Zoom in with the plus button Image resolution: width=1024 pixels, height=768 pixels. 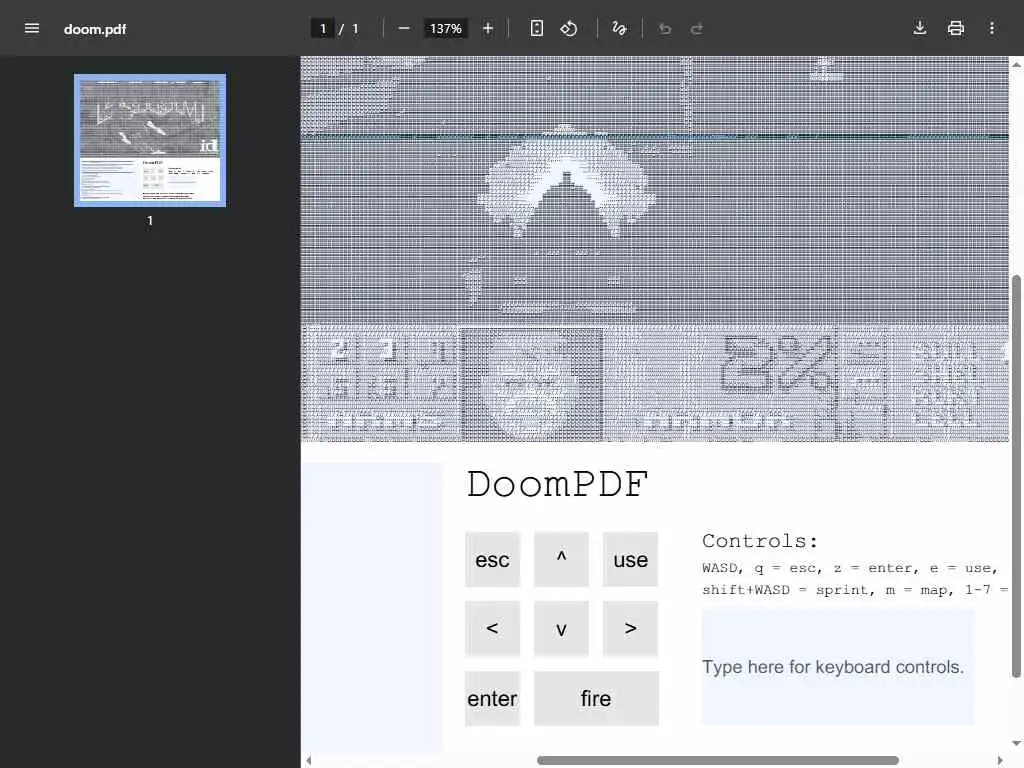(x=487, y=28)
